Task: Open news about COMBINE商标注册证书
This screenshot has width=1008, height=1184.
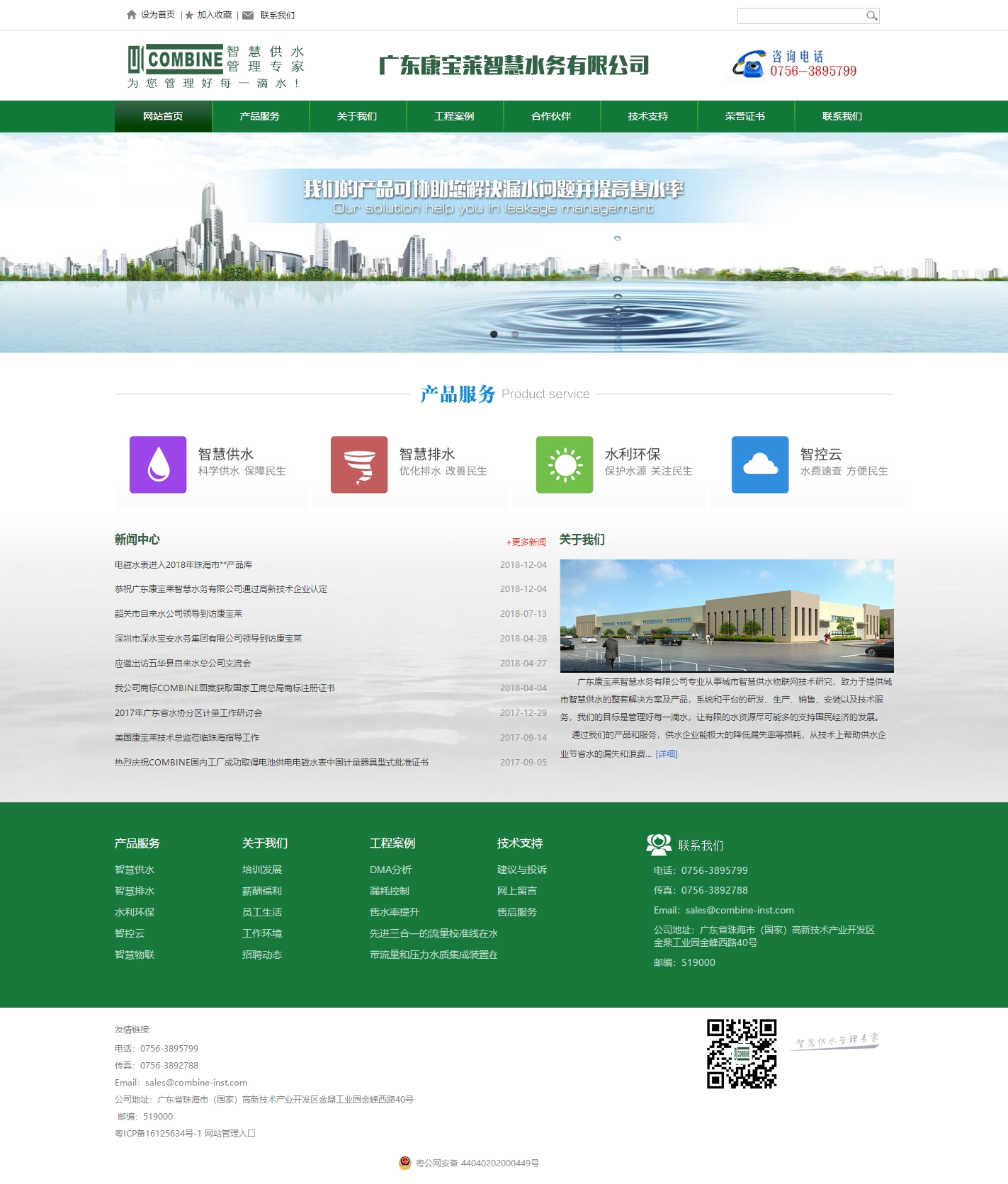Action: point(225,688)
